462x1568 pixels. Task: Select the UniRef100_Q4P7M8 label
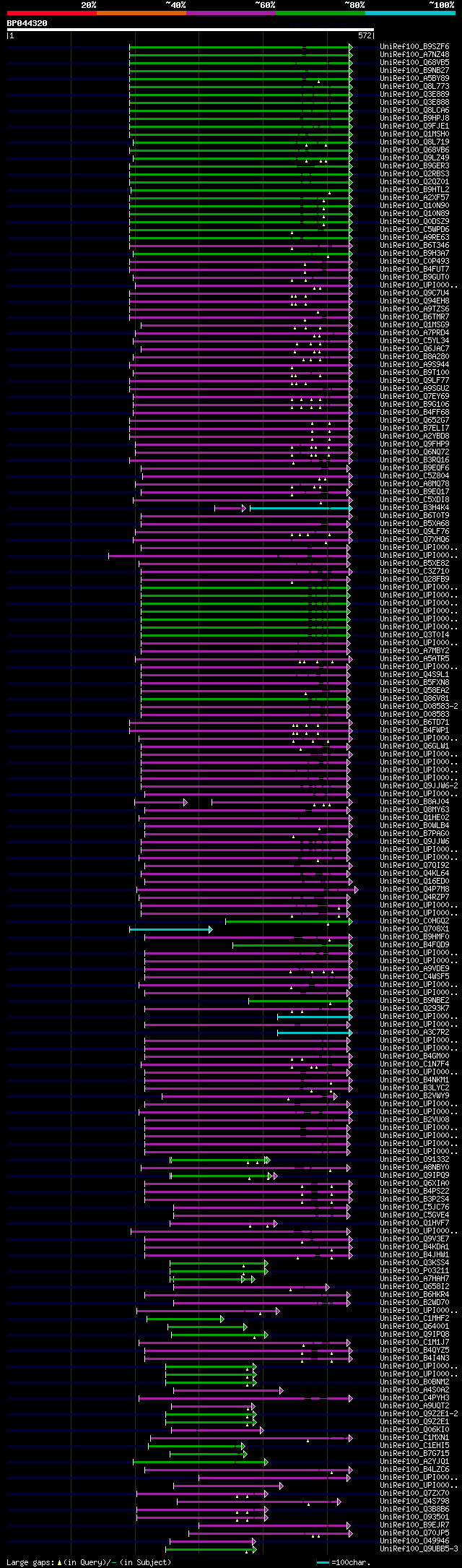[x=414, y=889]
